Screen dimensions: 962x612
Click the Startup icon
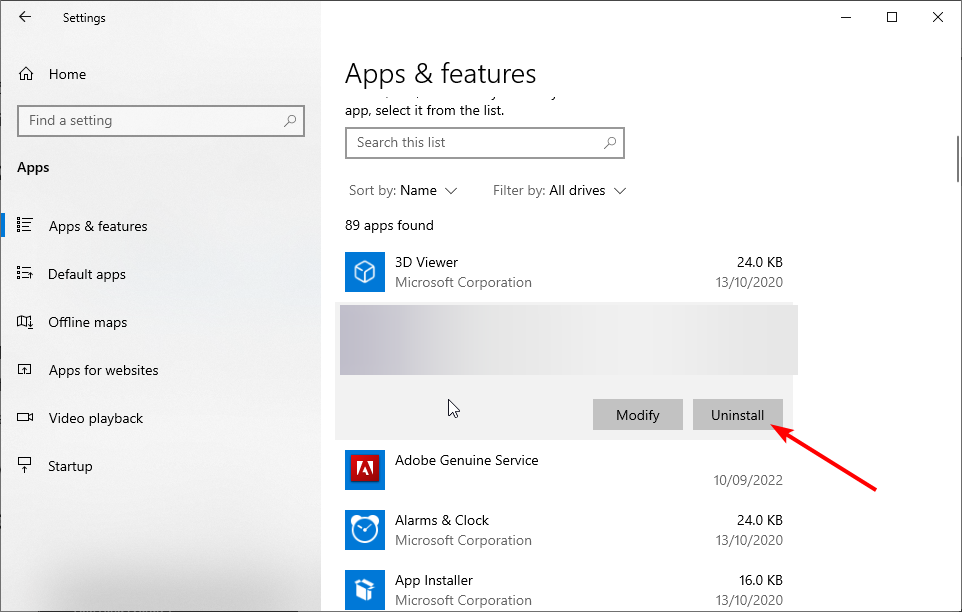(25, 465)
